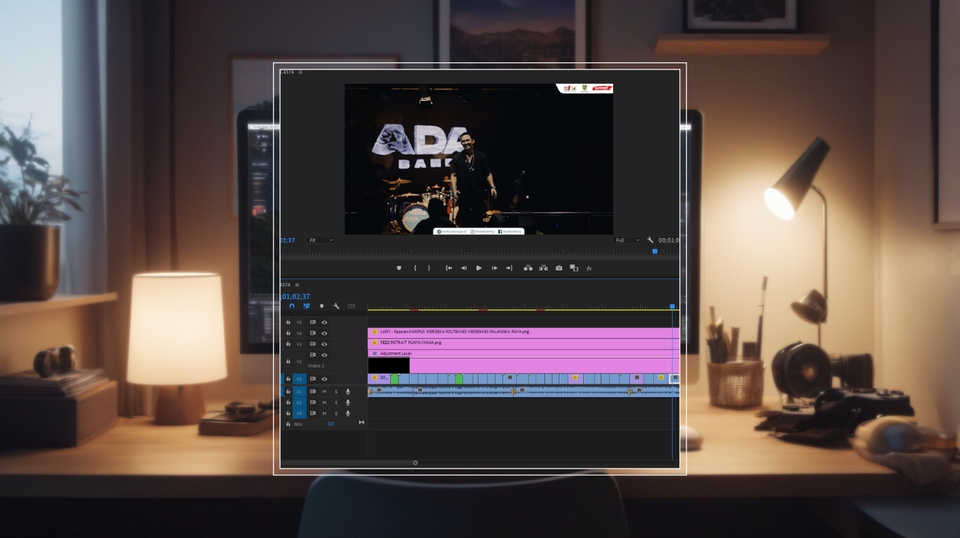Open the Full playback resolution dropdown
The image size is (960, 538).
pyautogui.click(x=627, y=240)
